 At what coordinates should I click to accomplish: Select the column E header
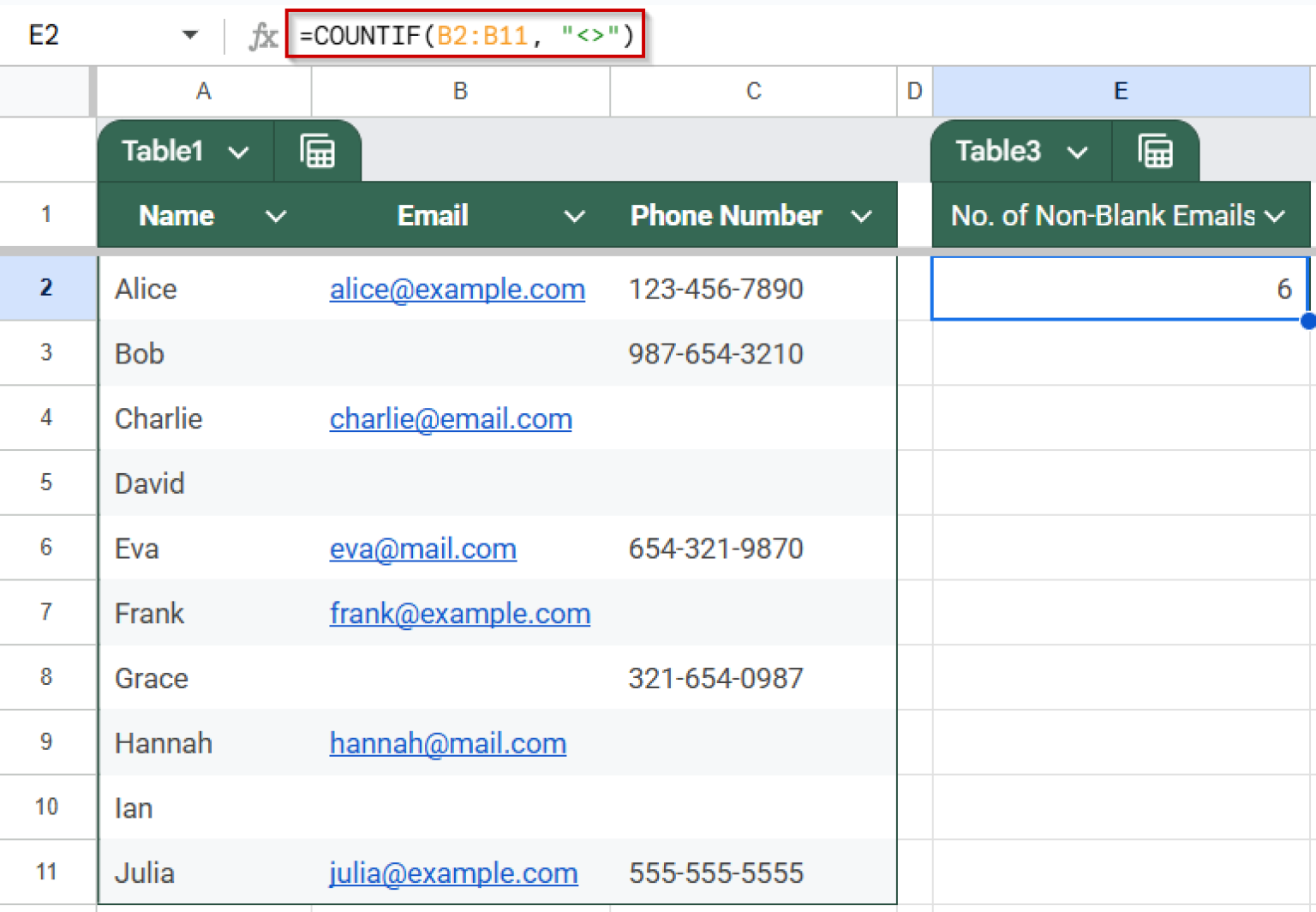[x=1121, y=91]
